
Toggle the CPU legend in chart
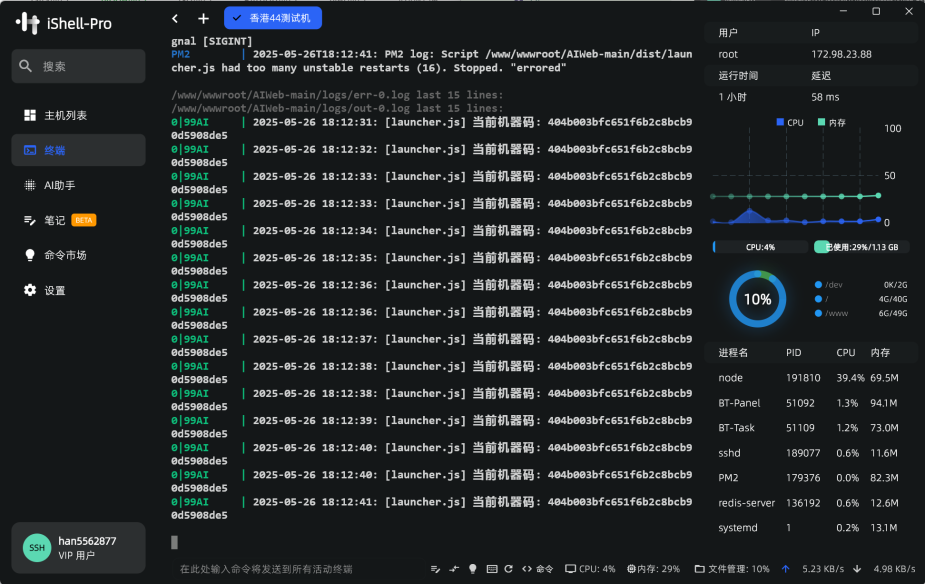pos(790,122)
